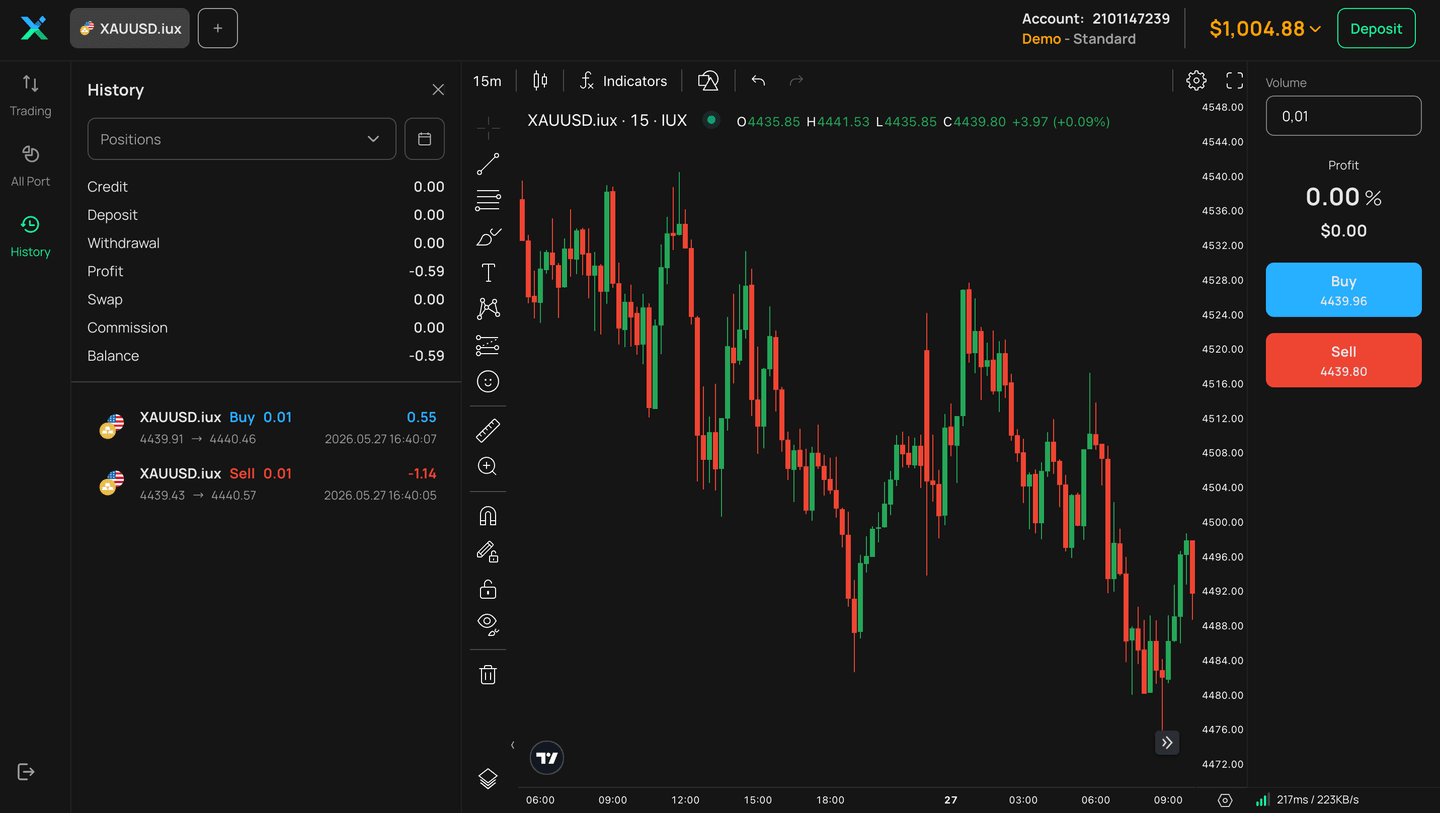The width and height of the screenshot is (1440, 813).
Task: Click the connection speed status indicator
Action: [x=1307, y=800]
